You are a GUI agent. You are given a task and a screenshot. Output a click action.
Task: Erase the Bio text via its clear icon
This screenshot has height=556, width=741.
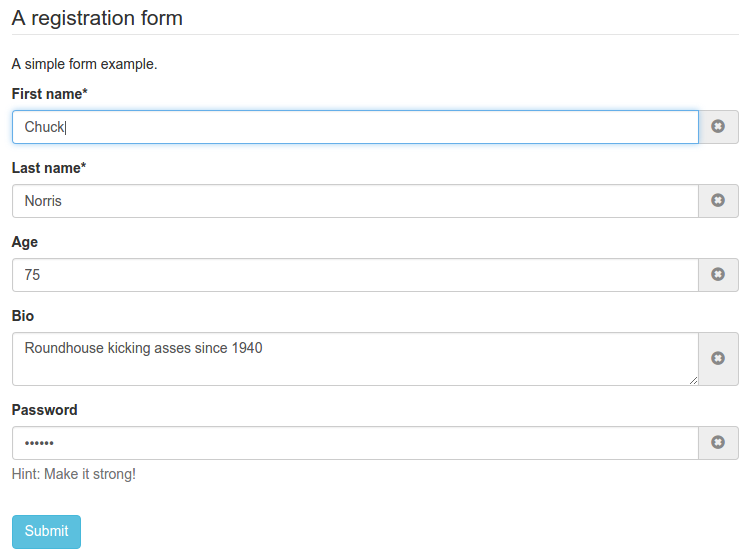point(718,359)
